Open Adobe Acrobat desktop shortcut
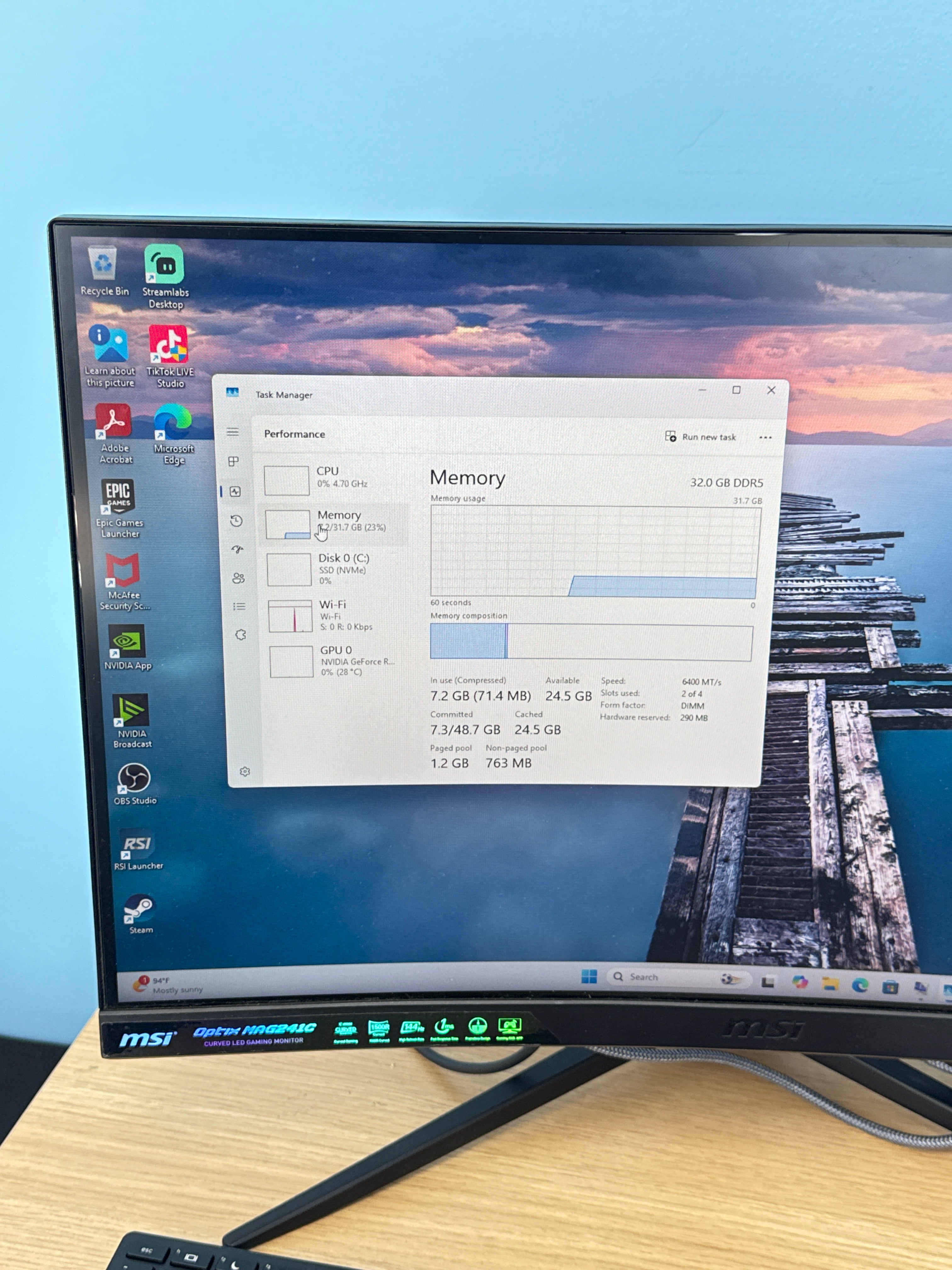This screenshot has height=1270, width=952. [x=115, y=433]
